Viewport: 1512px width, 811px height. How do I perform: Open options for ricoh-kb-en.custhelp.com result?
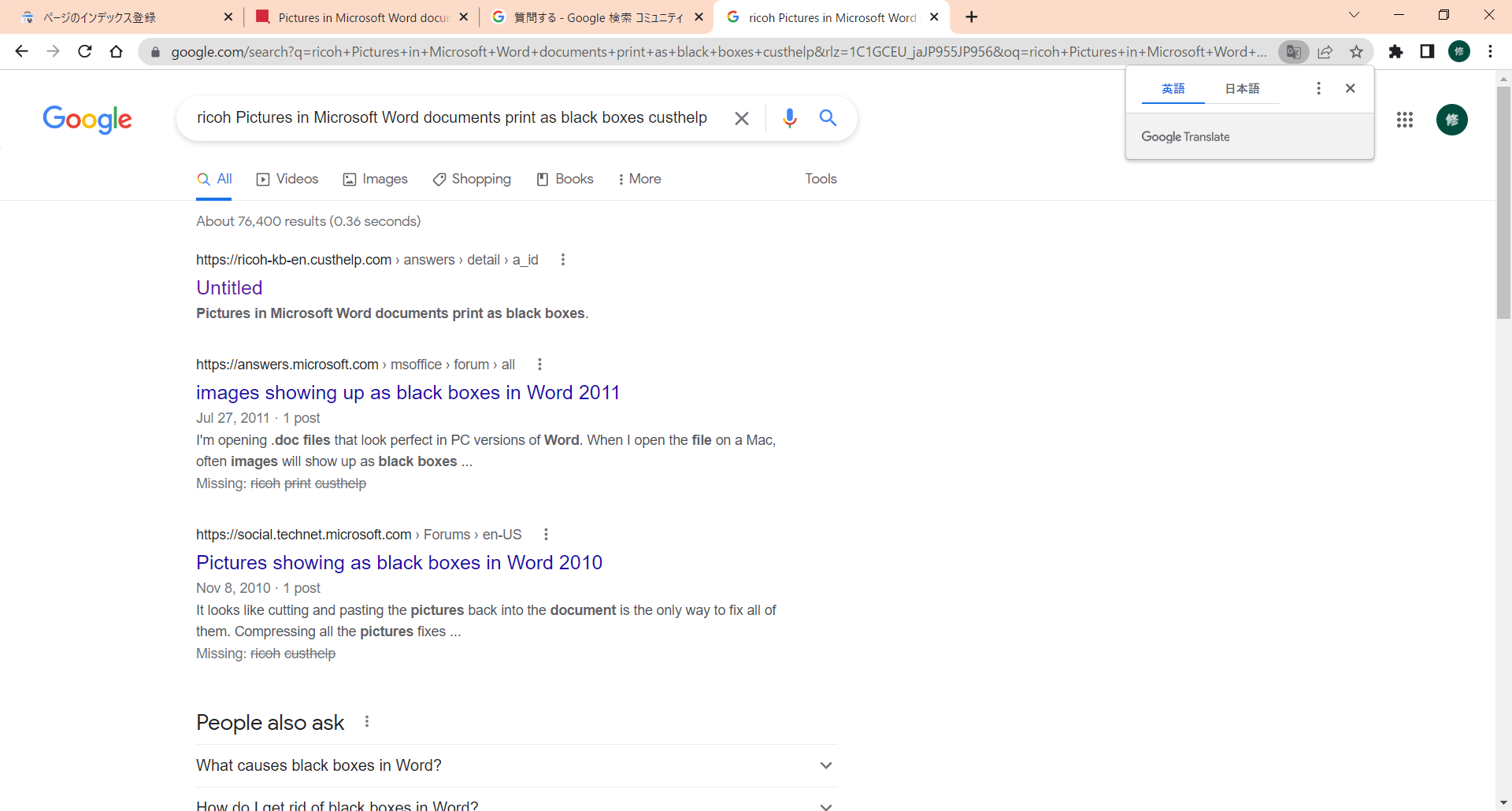click(x=562, y=260)
